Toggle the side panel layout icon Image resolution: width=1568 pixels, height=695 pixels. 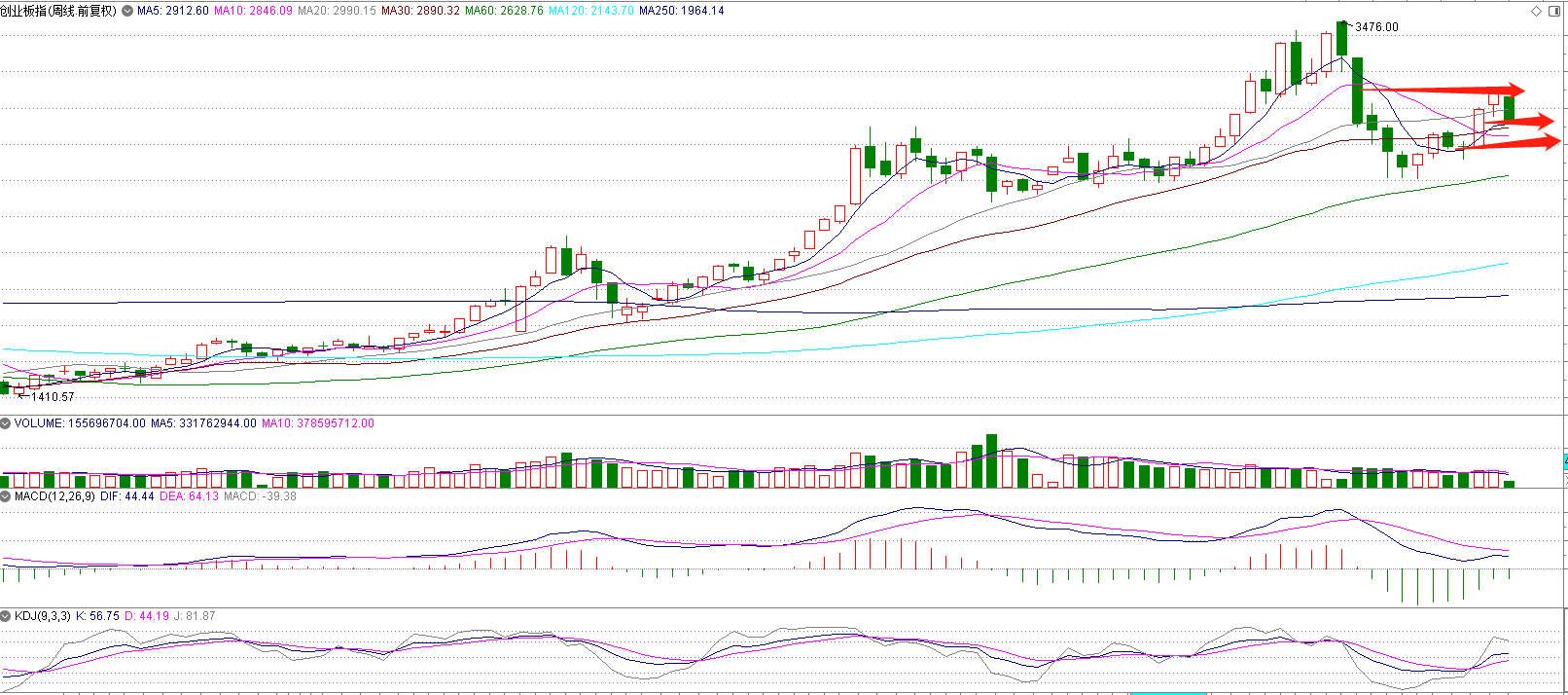[x=1553, y=11]
